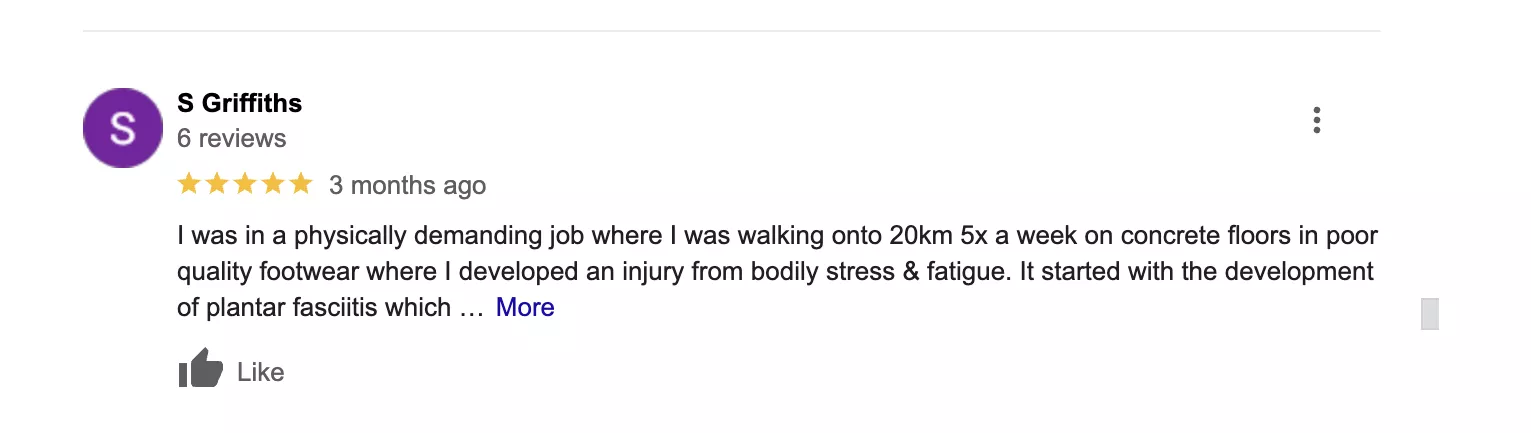Click the scrollbar thumb on the right edge
1531x433 pixels.
tap(1429, 313)
